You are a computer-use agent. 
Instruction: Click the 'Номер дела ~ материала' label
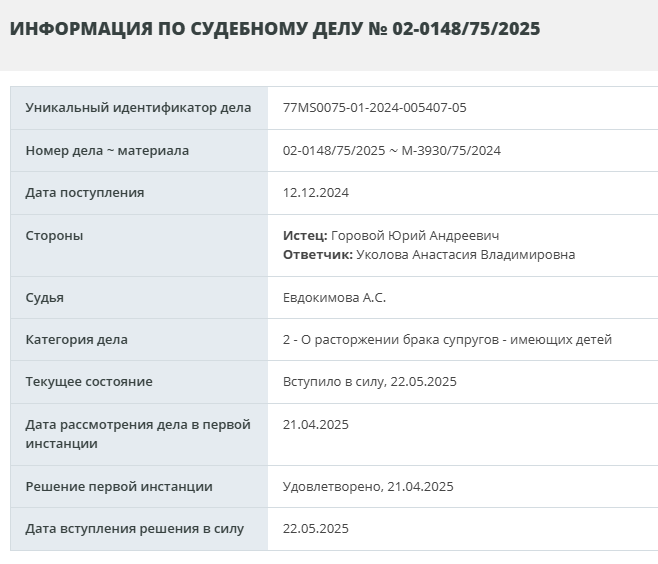click(x=107, y=151)
